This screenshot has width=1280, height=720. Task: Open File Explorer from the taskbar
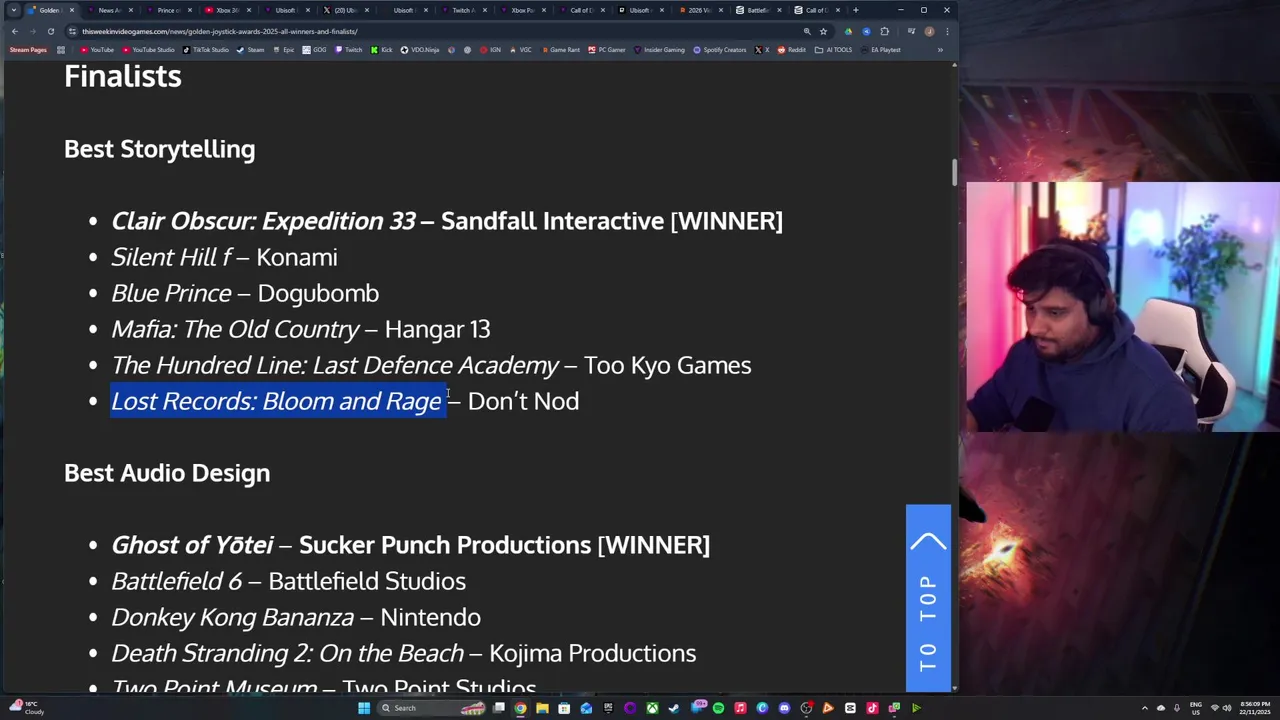coord(542,708)
